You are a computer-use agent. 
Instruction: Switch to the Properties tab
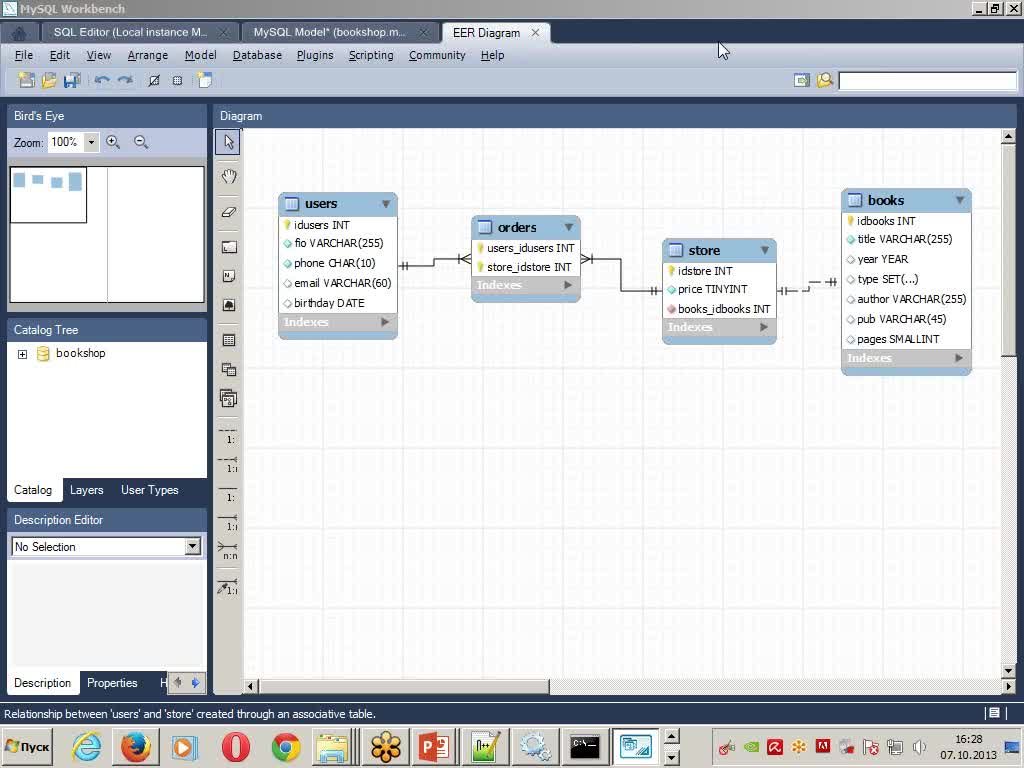(x=112, y=682)
